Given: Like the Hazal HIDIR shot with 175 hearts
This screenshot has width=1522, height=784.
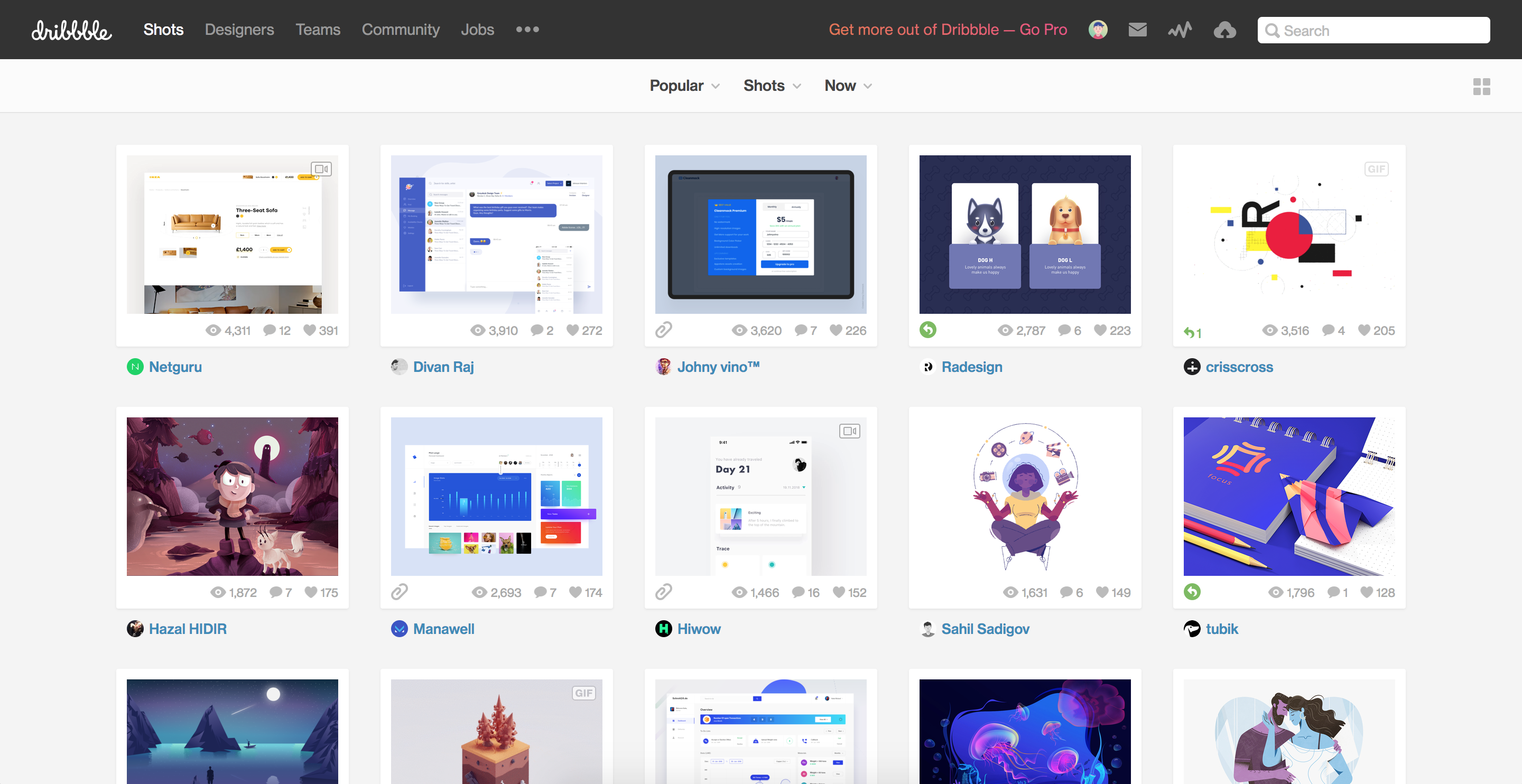Looking at the screenshot, I should [311, 592].
